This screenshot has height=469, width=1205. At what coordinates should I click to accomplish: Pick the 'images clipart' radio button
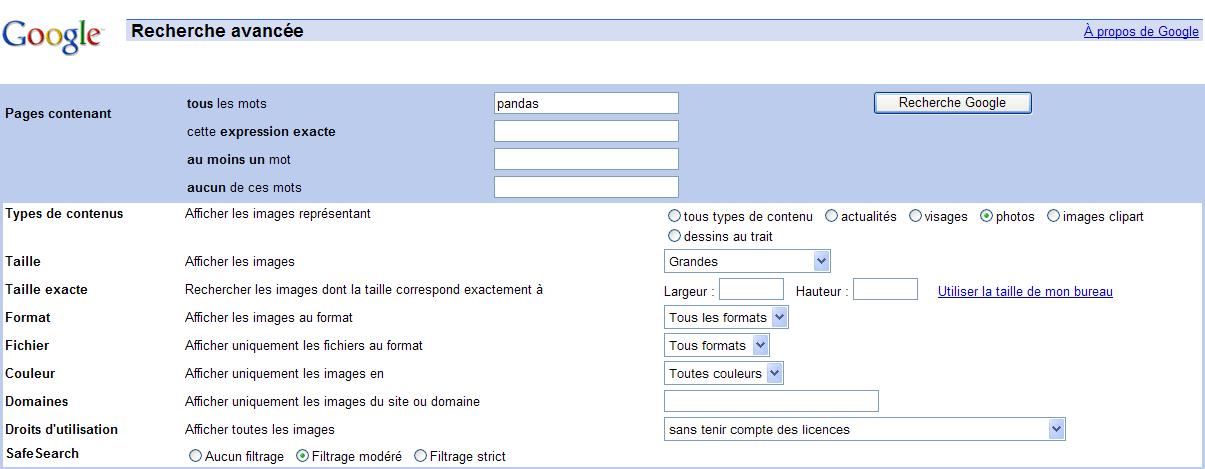1054,217
